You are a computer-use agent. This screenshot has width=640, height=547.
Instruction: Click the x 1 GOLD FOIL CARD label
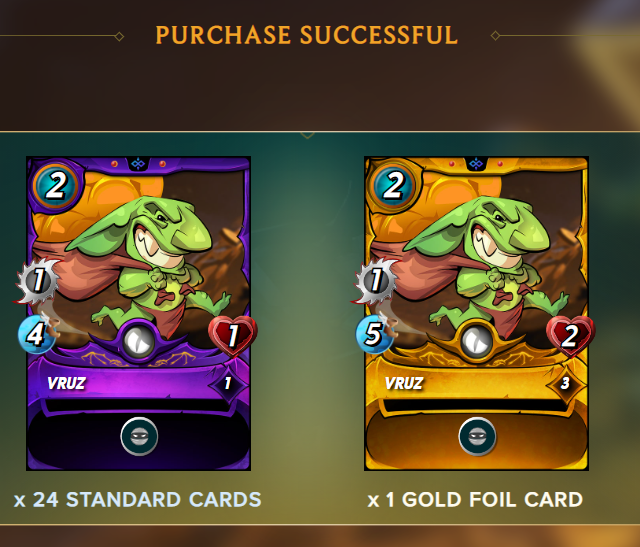tap(475, 500)
